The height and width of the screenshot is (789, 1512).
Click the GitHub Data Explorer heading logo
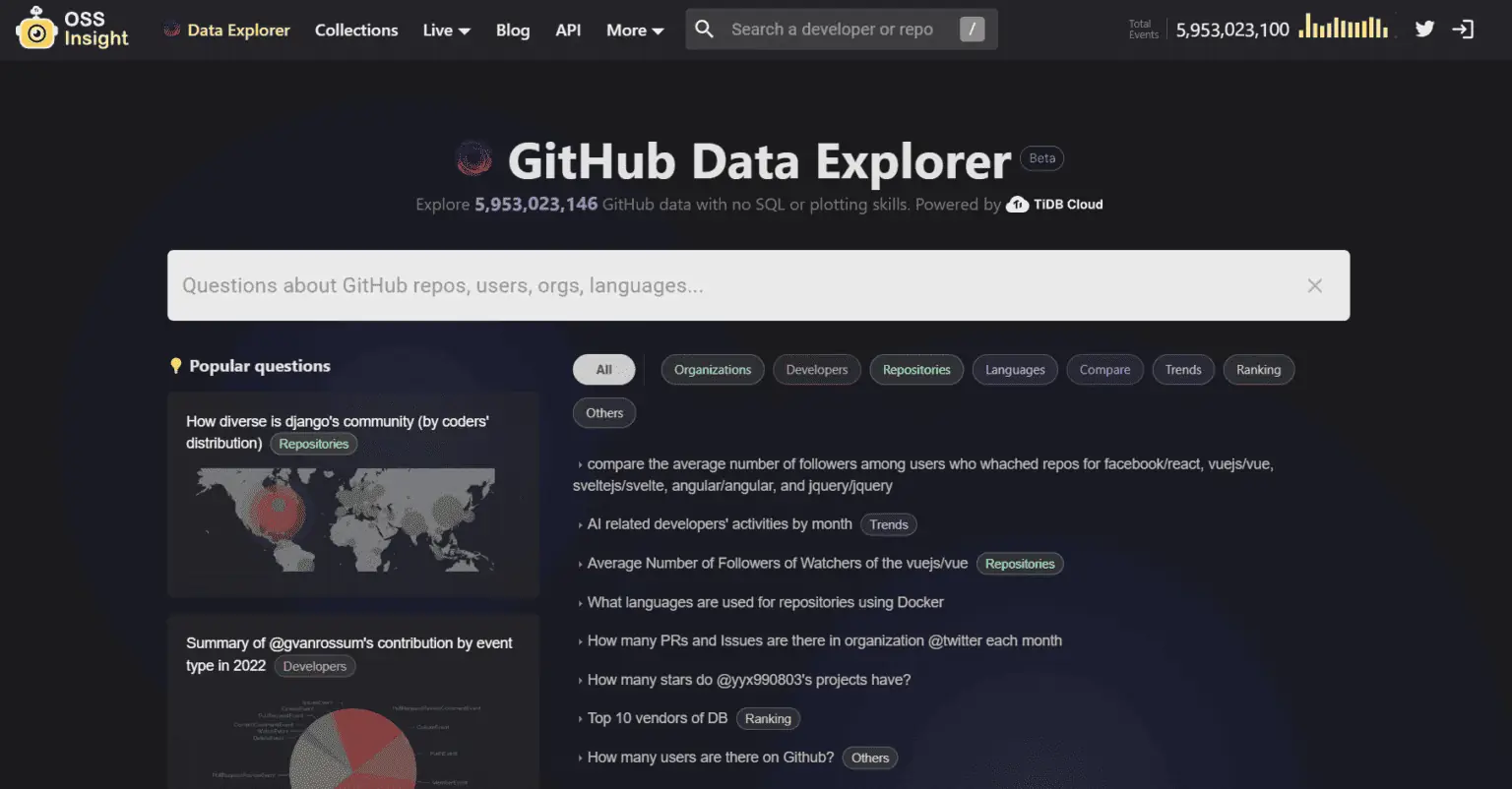pos(474,159)
